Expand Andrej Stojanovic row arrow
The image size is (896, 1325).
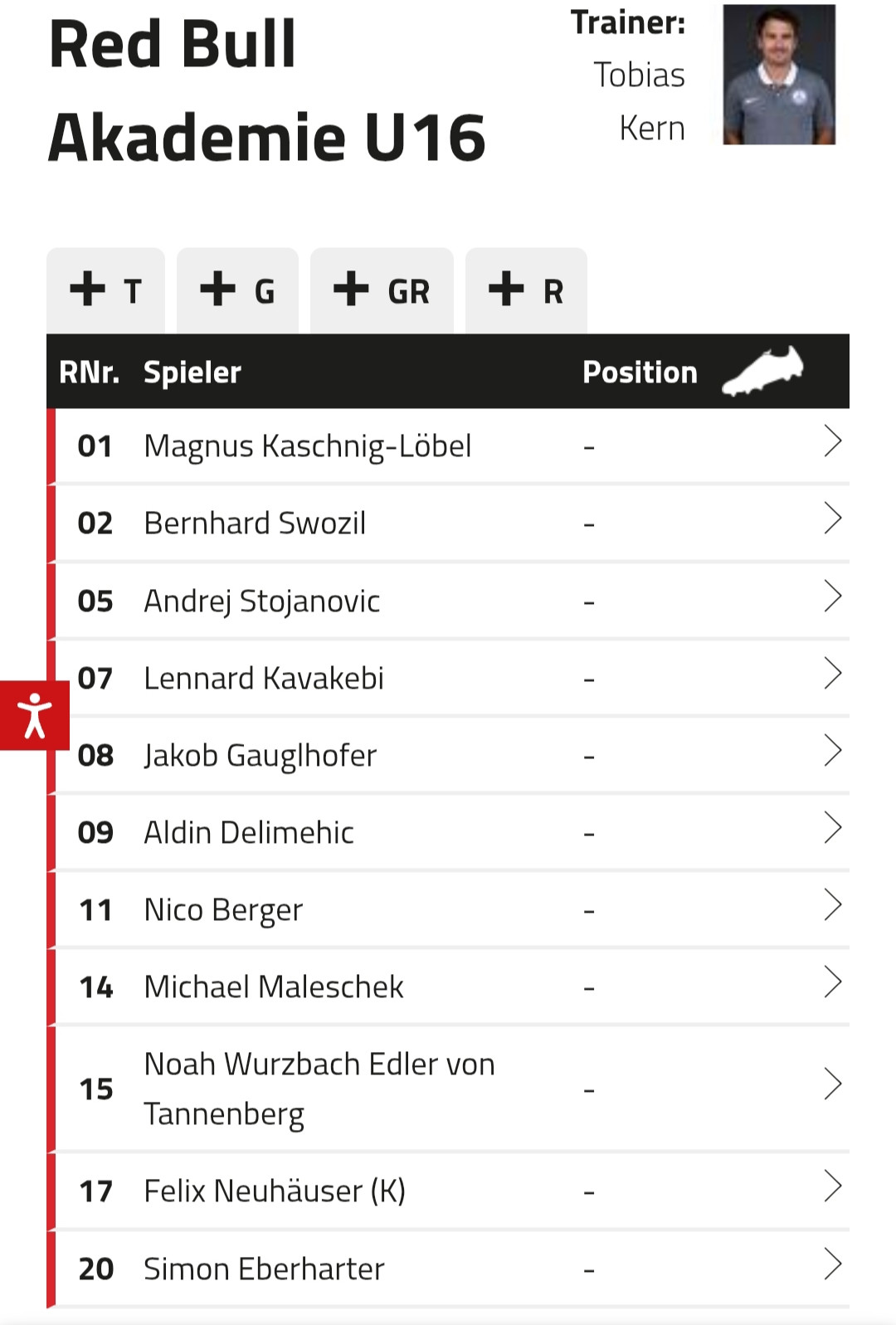tap(832, 596)
